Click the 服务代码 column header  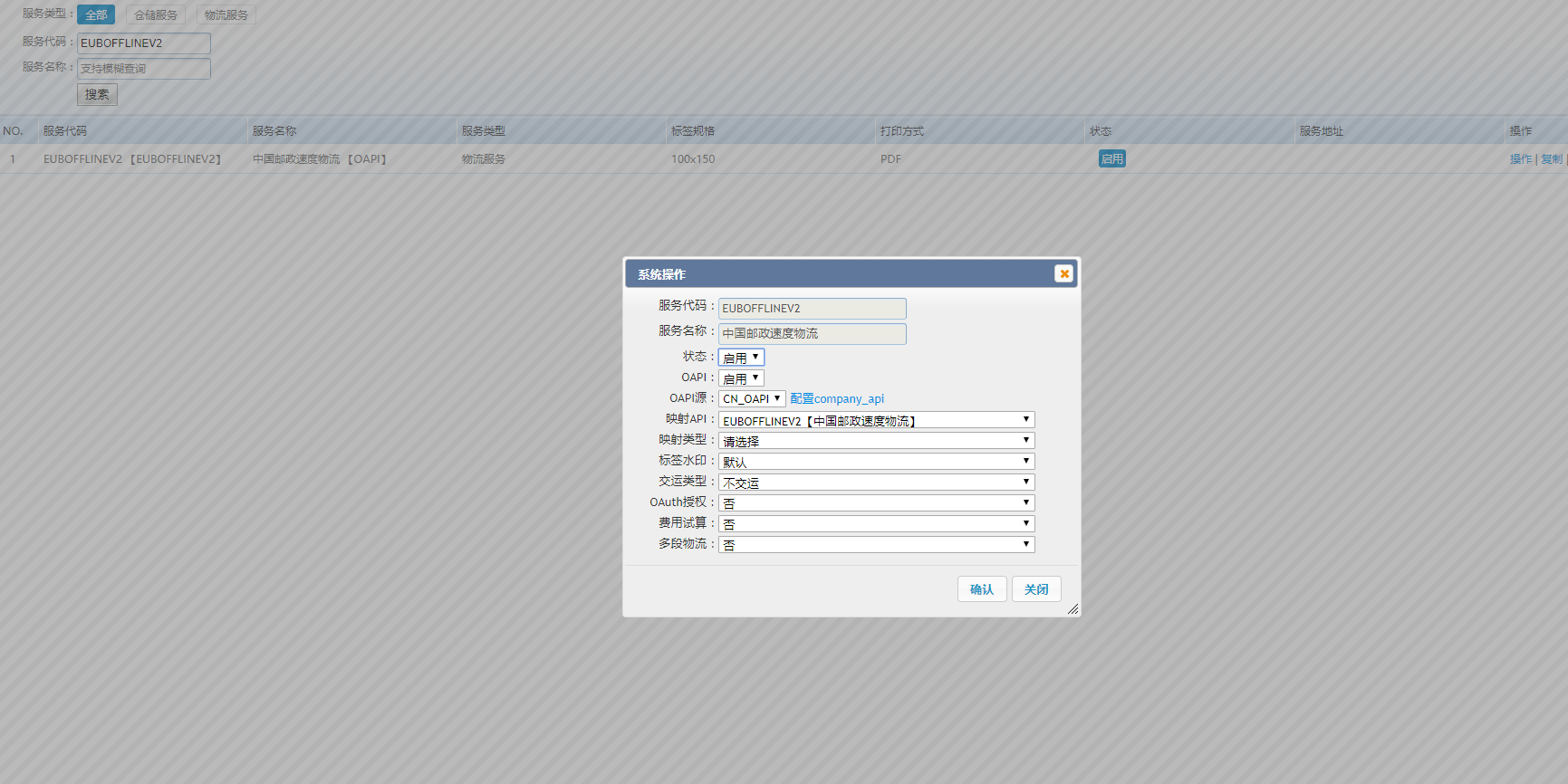[x=65, y=131]
